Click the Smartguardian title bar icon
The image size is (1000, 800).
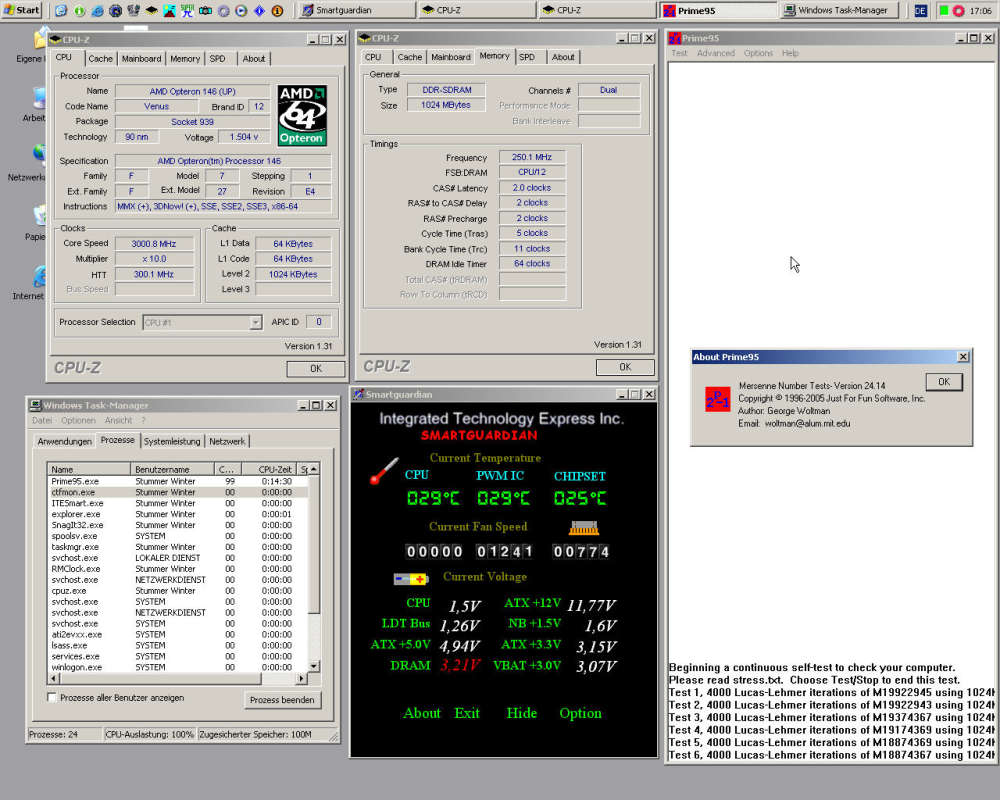(x=359, y=395)
